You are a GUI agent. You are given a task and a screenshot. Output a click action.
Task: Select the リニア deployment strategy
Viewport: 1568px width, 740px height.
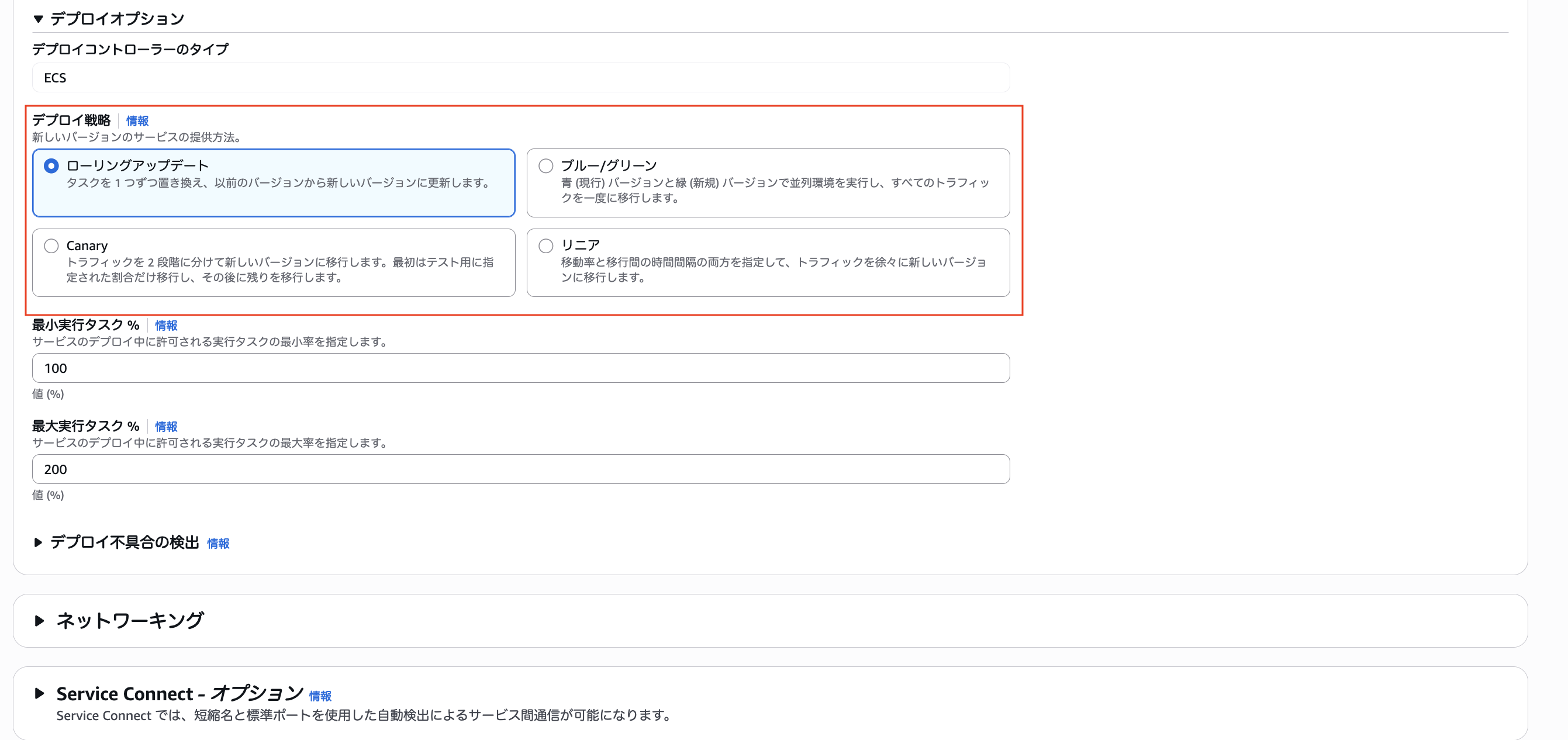click(545, 245)
